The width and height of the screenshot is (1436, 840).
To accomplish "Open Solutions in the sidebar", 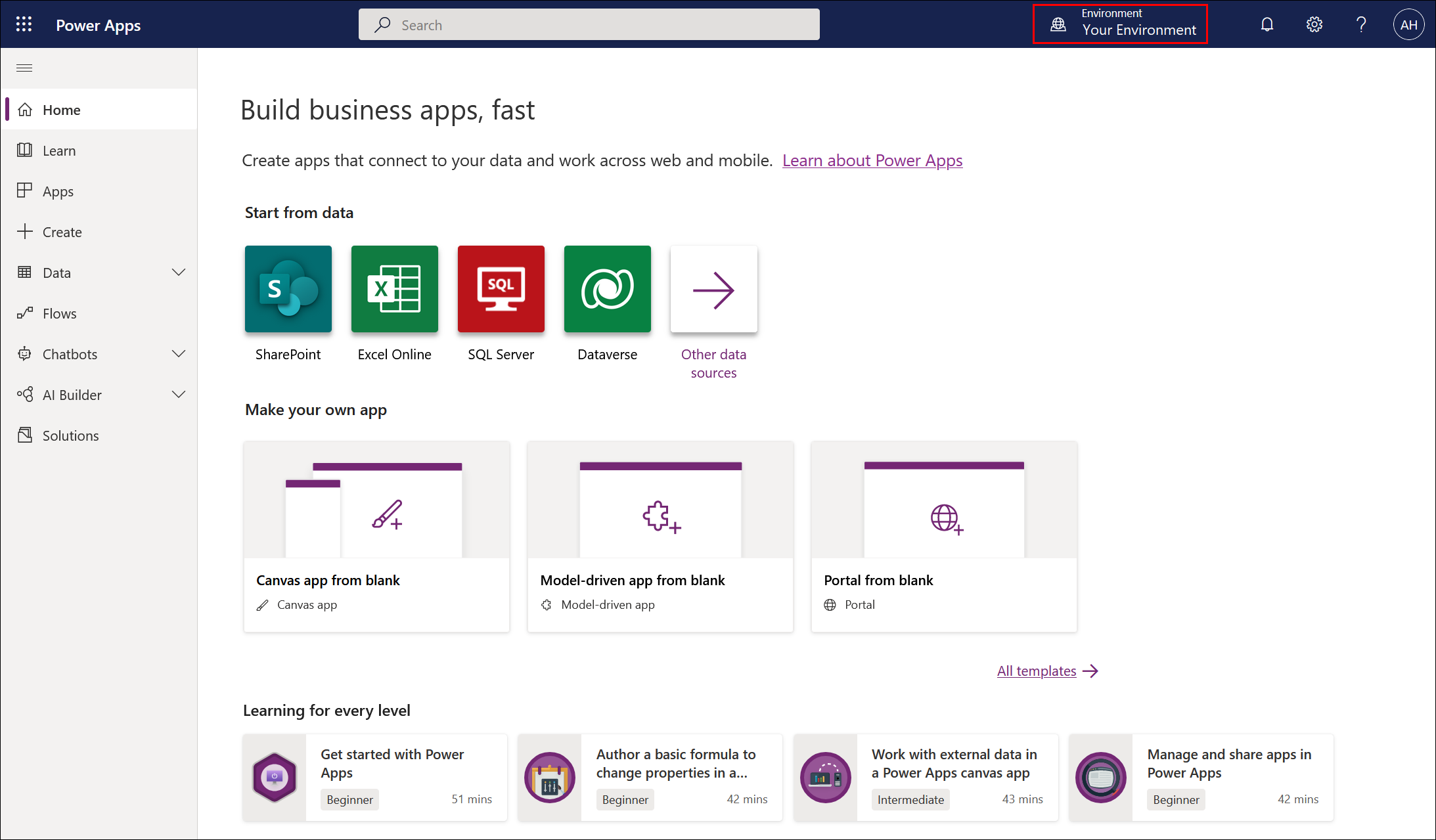I will (x=99, y=435).
